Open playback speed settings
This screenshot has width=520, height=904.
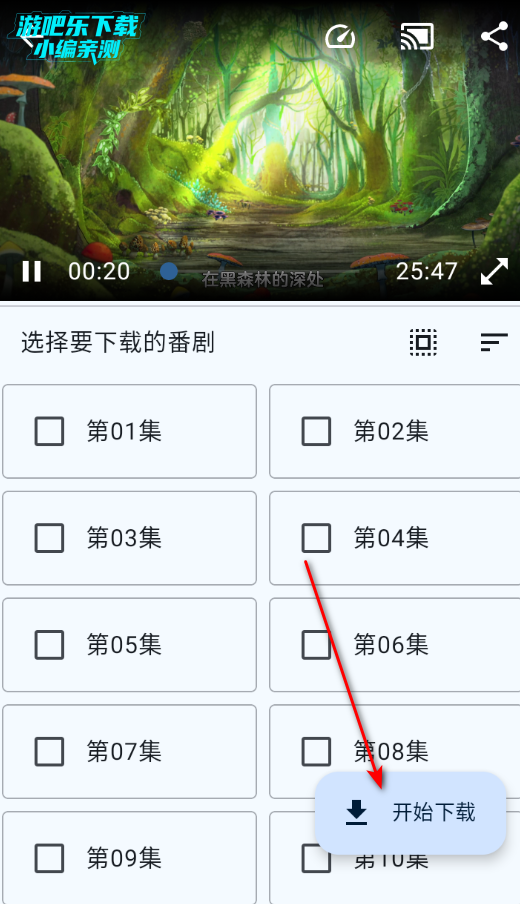(340, 36)
